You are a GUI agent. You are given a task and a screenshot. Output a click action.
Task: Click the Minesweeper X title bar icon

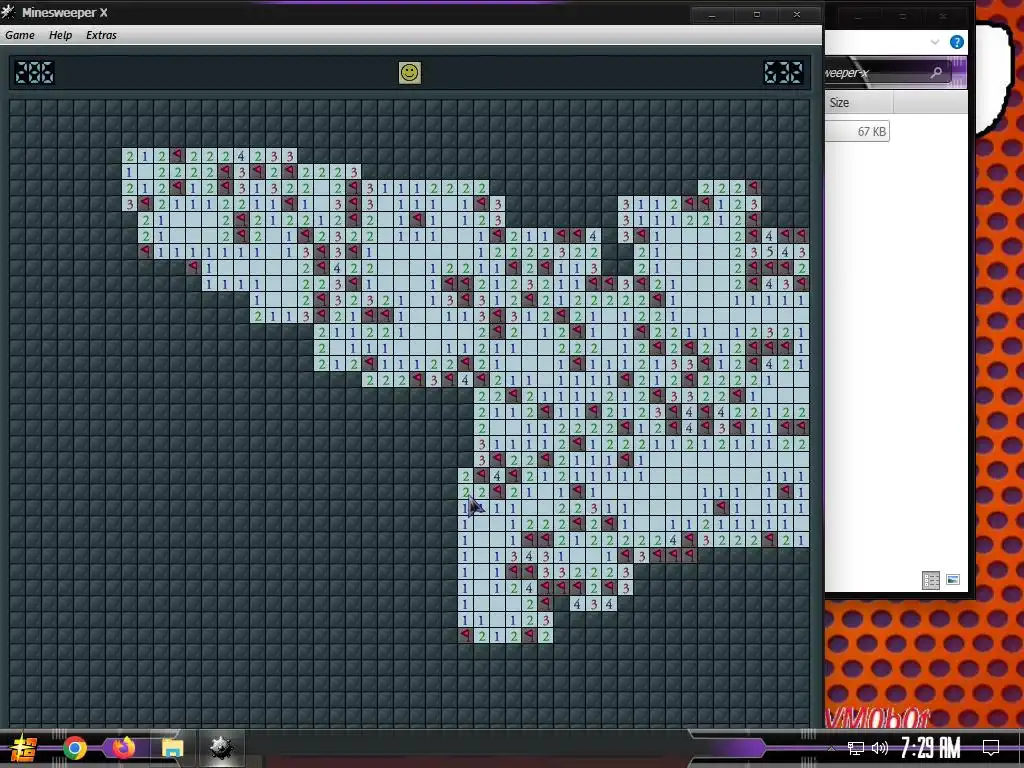tap(8, 12)
